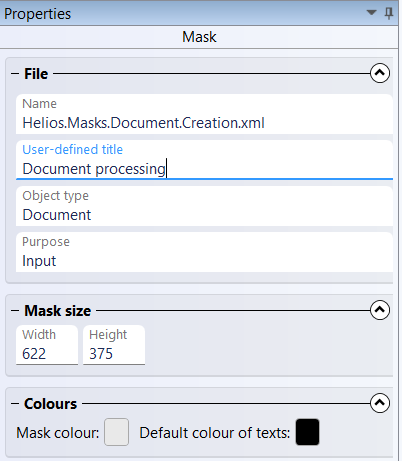Open the black Default colour of texts swatch

307,432
